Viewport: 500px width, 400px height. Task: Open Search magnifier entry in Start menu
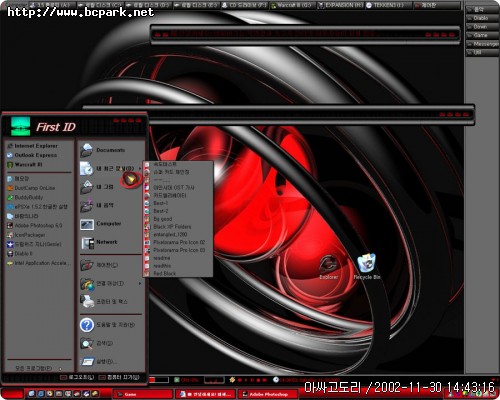(x=97, y=343)
